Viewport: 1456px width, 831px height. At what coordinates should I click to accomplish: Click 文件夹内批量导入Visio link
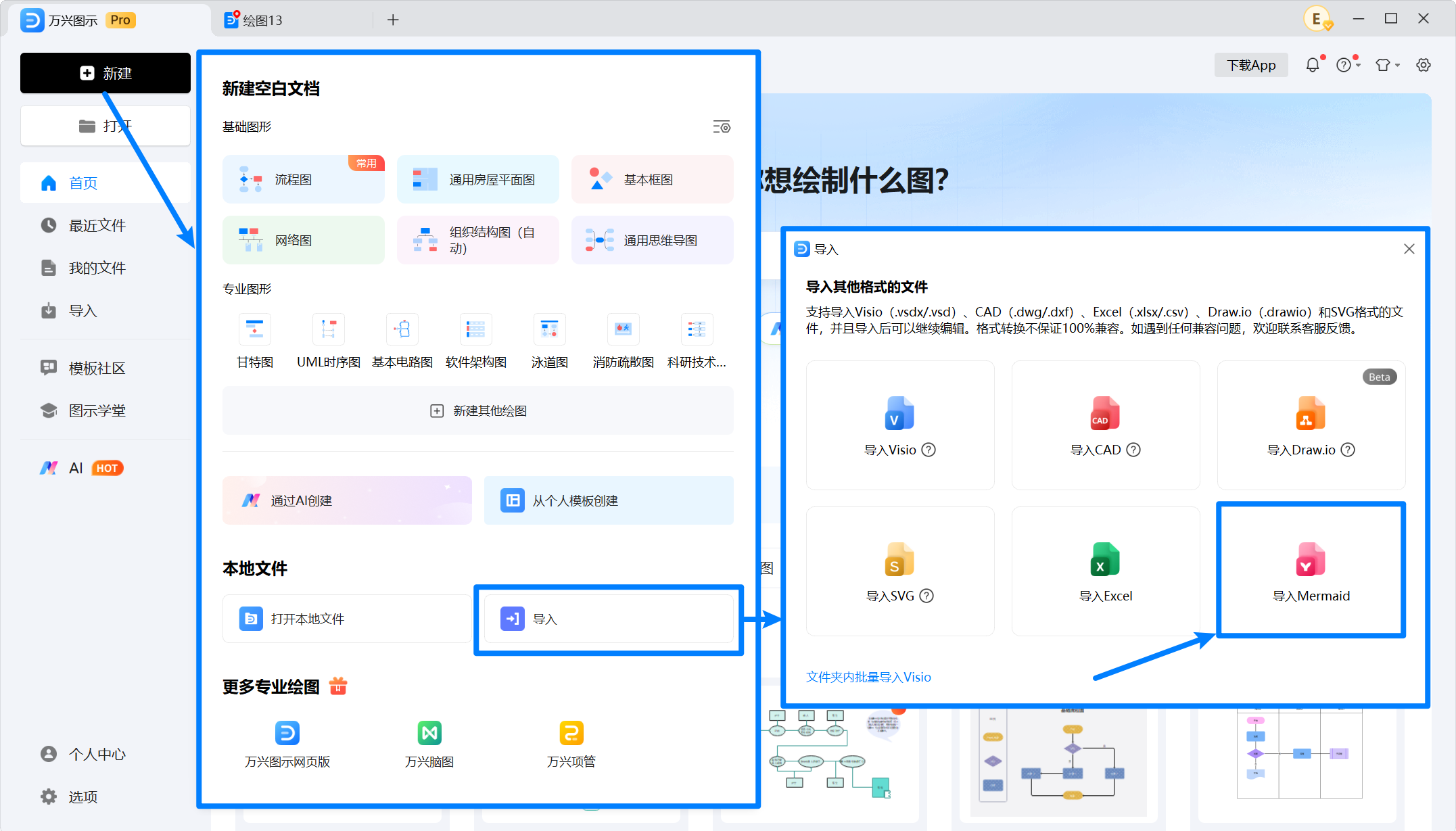pyautogui.click(x=868, y=677)
